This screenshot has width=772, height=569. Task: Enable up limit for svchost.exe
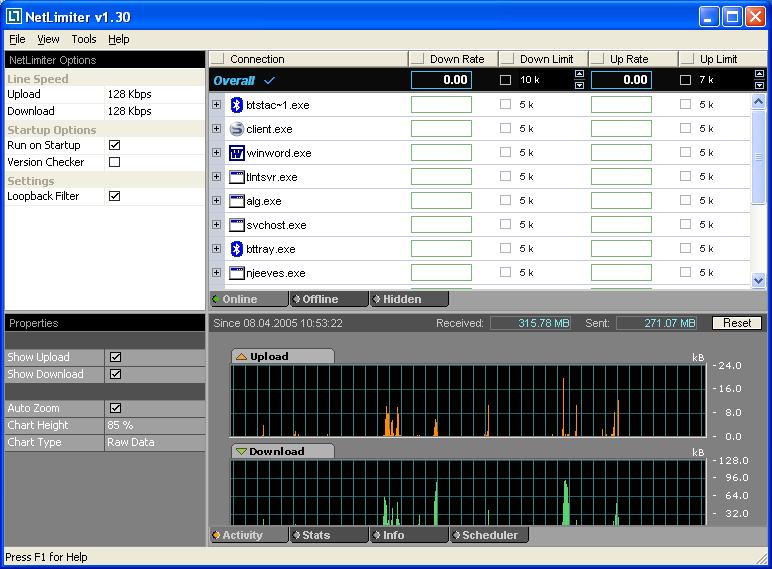coord(685,224)
